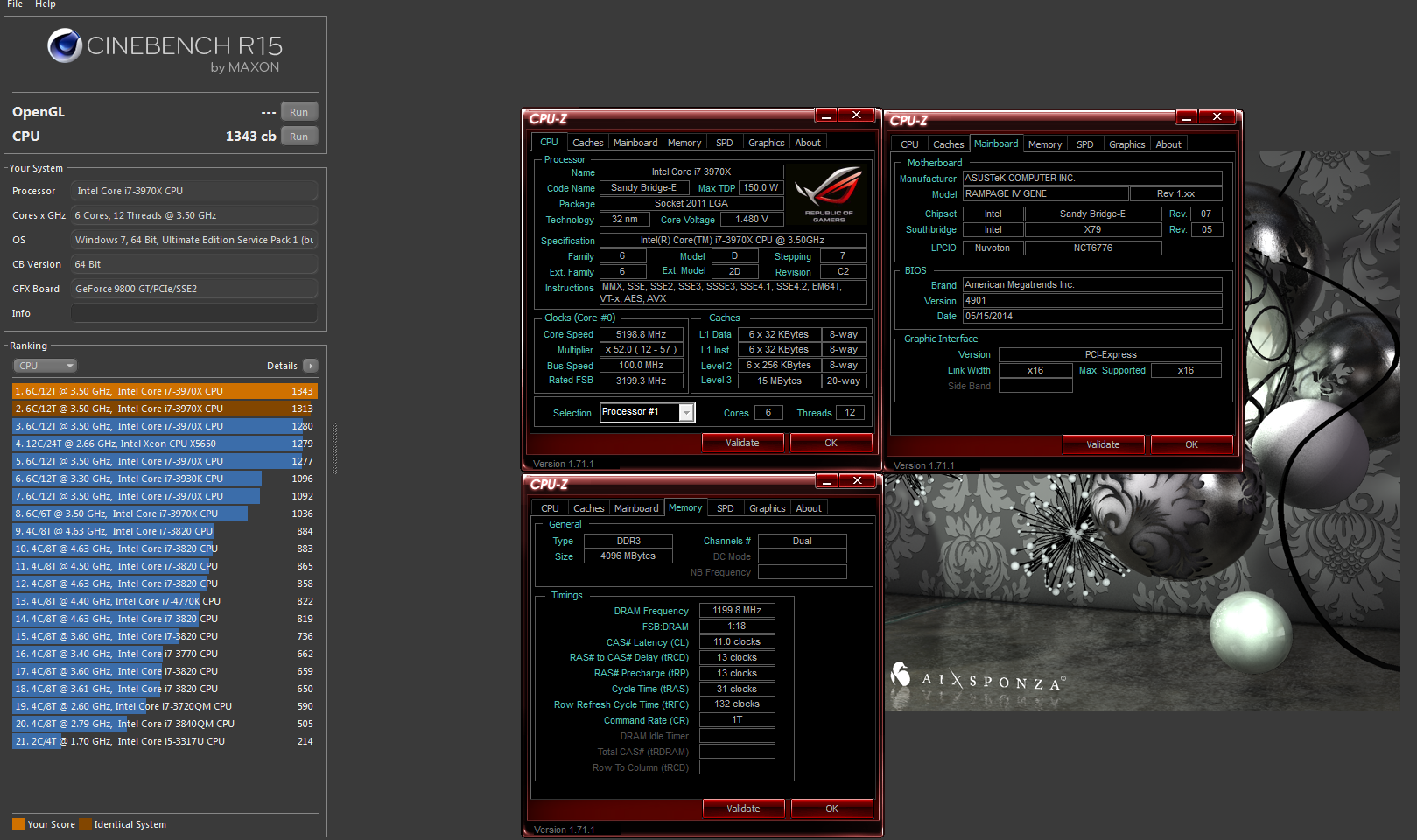Open About tab in Memory CPU-Z window
The image size is (1417, 840).
[809, 508]
